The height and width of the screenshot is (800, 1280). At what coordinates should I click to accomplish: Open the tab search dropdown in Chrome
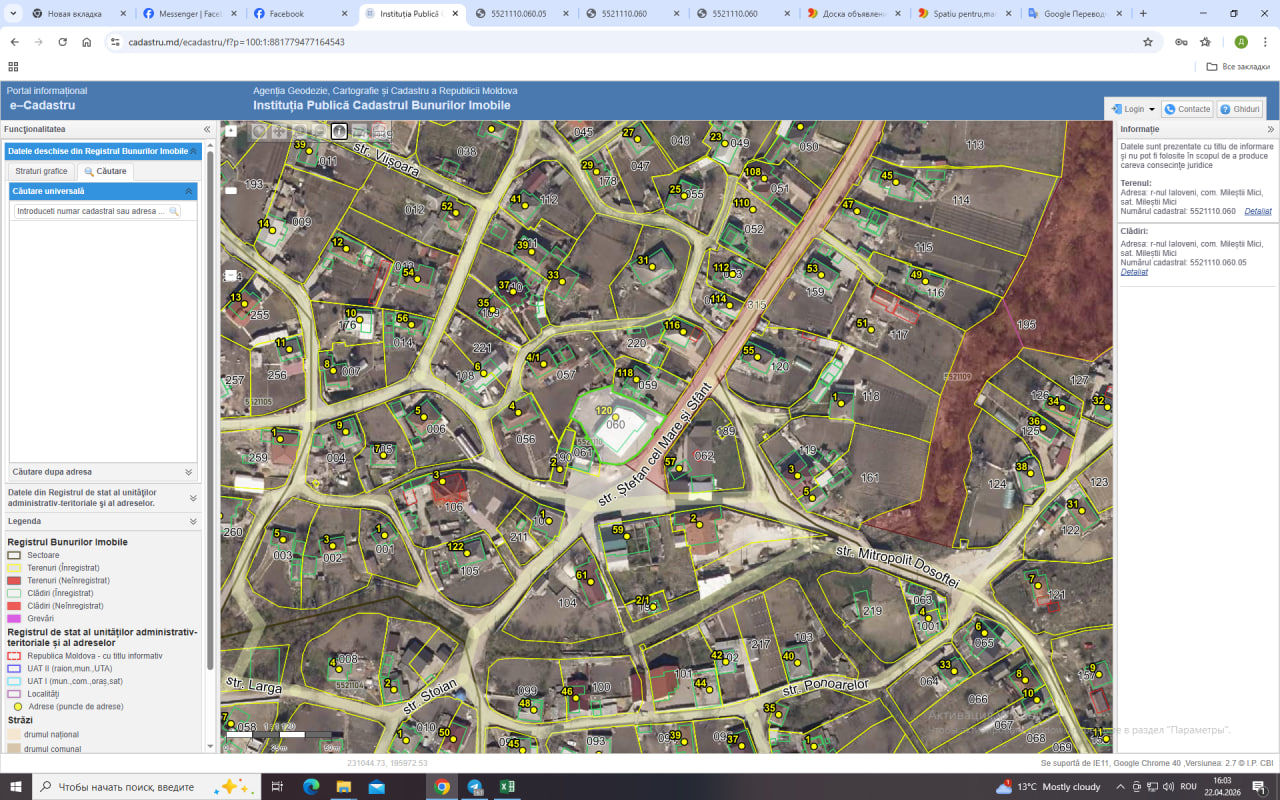coord(13,14)
